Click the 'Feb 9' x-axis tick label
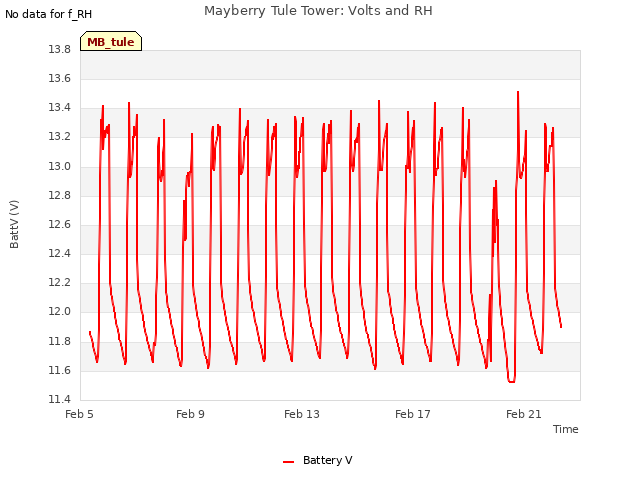640x480 pixels. pos(190,414)
